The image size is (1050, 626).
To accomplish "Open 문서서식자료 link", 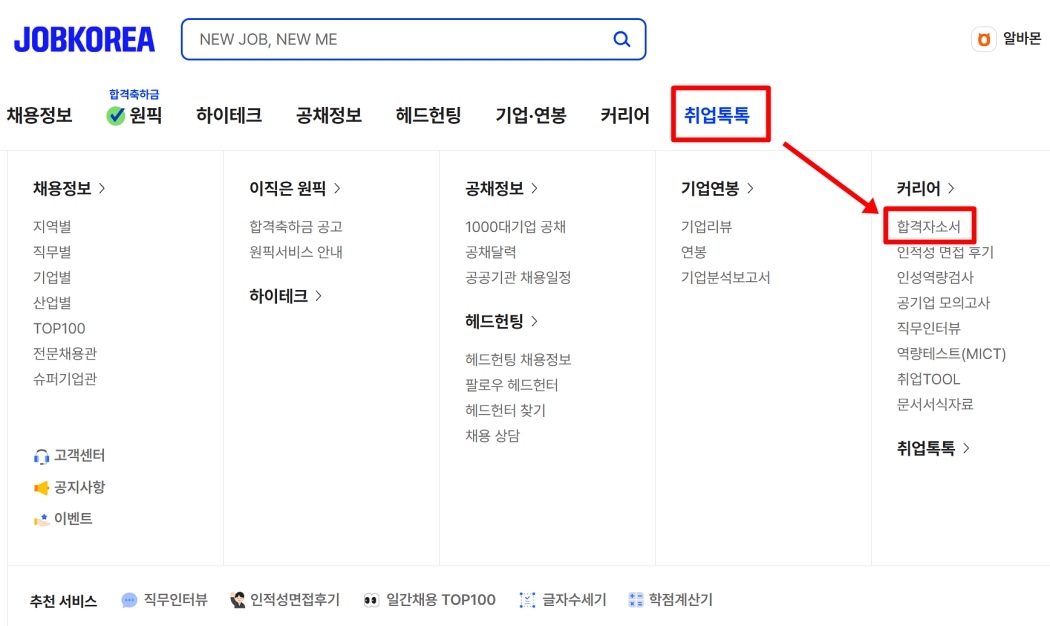I will click(x=935, y=404).
